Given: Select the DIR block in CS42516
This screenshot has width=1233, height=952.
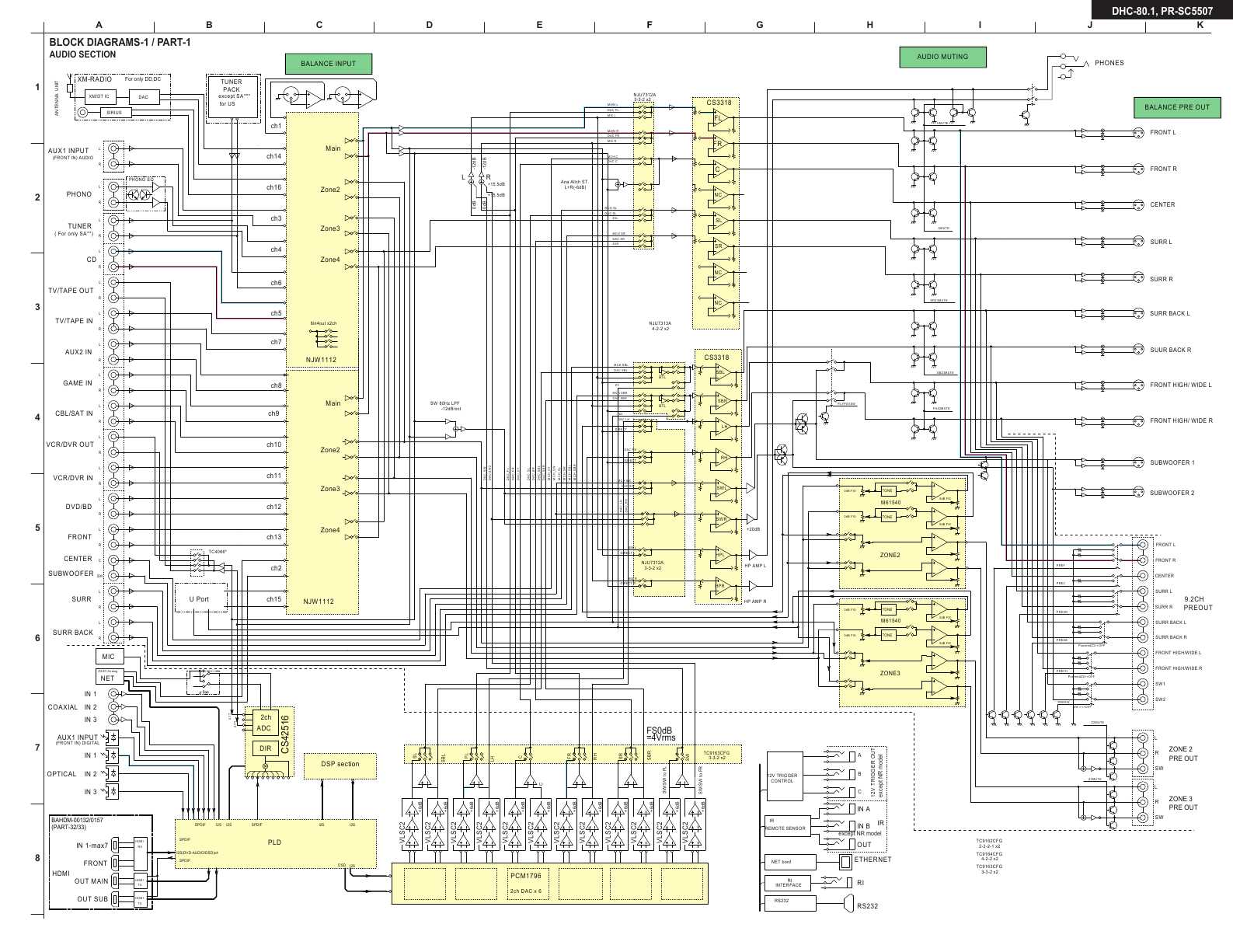Looking at the screenshot, I should coord(265,748).
